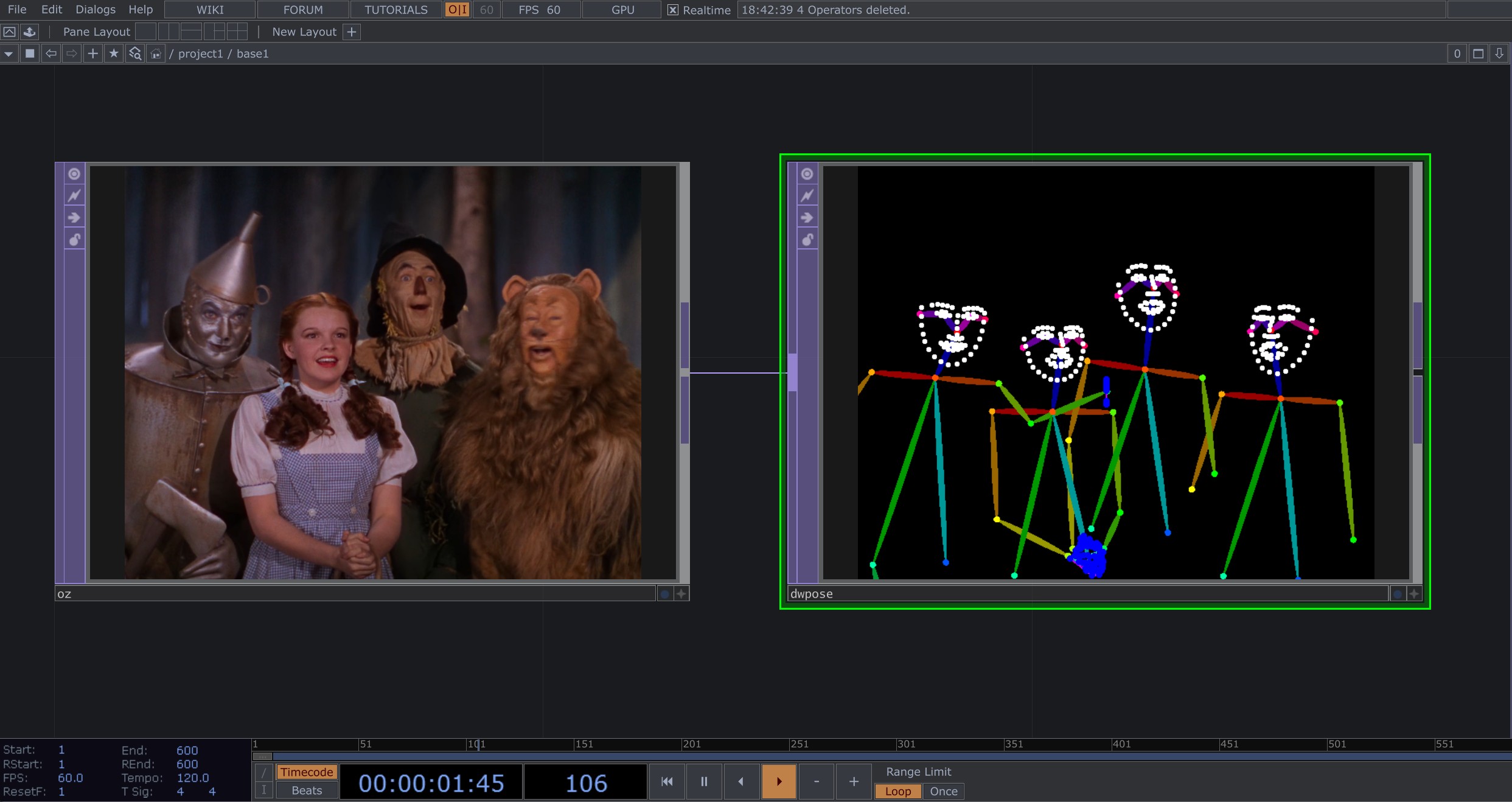Step forward one frame with plus
Screen dimensions: 1512x802
(854, 781)
